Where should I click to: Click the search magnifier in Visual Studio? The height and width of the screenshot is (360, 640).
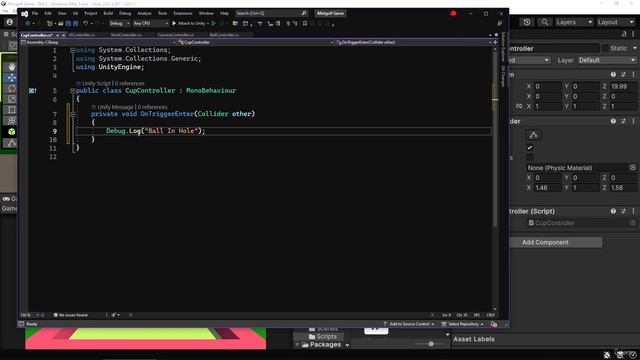point(304,13)
